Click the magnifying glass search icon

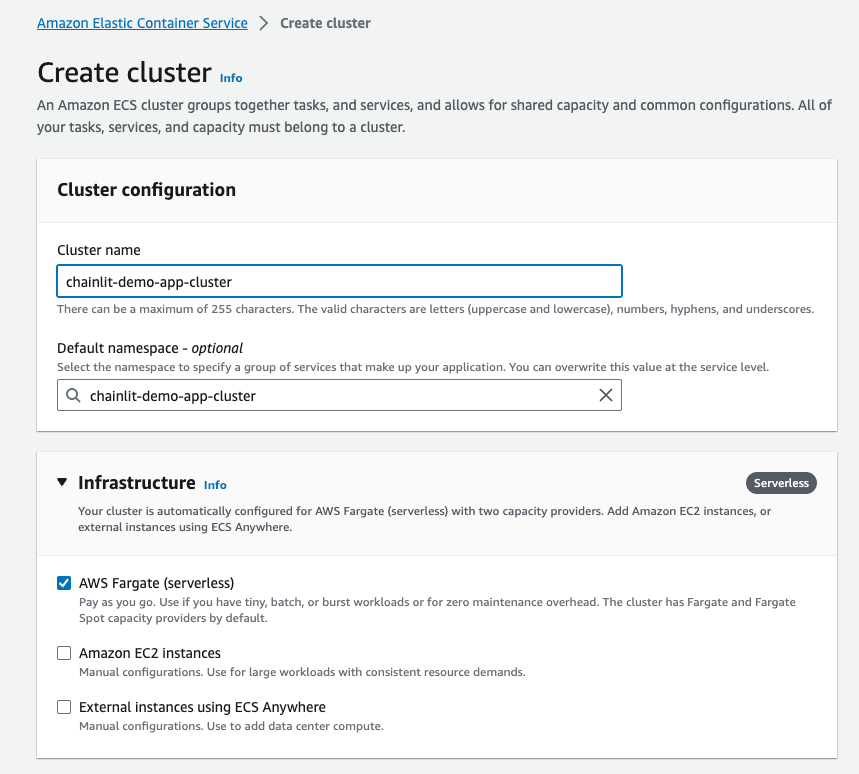(x=73, y=395)
